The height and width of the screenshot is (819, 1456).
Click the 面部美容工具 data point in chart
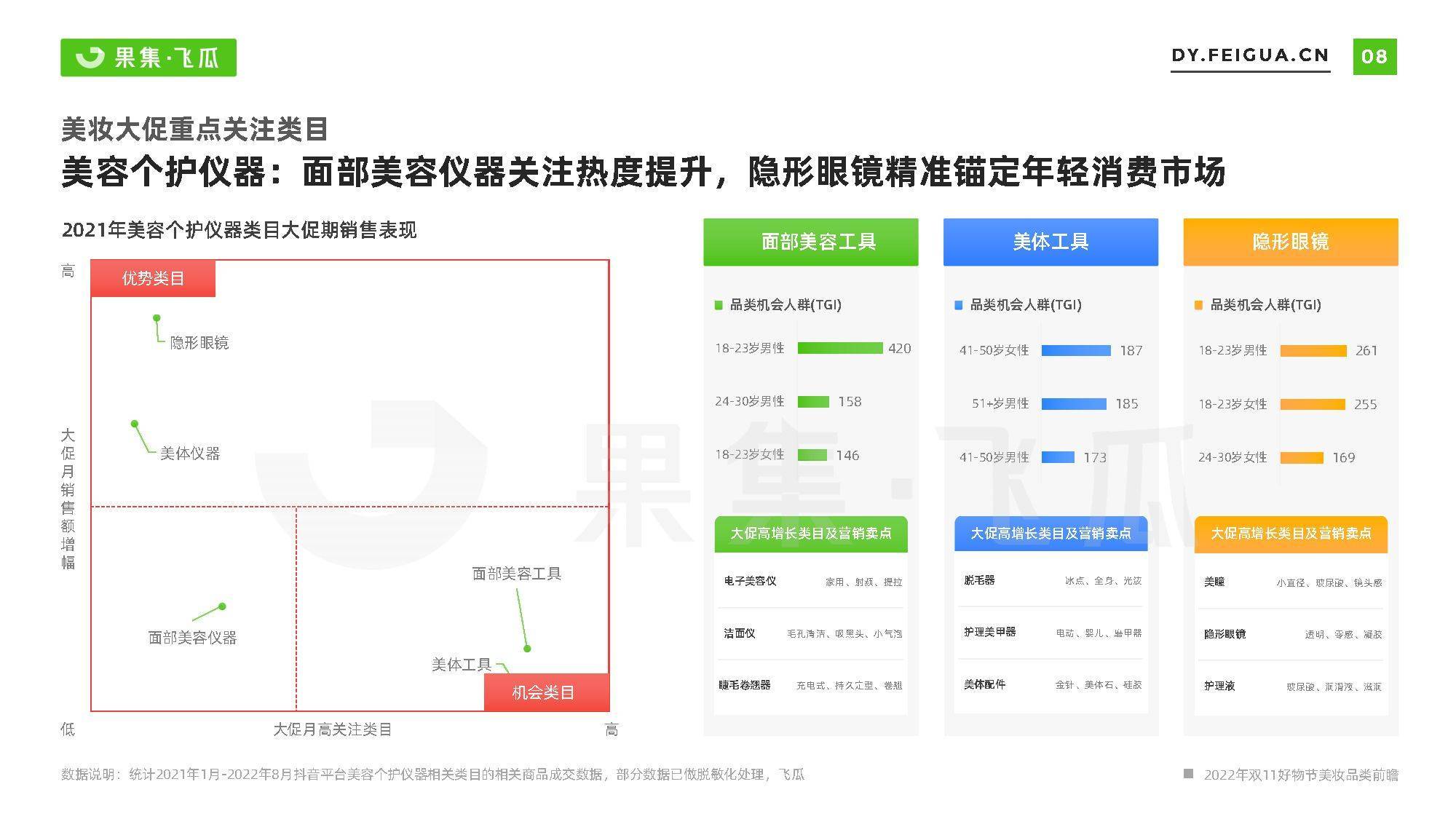(x=527, y=648)
